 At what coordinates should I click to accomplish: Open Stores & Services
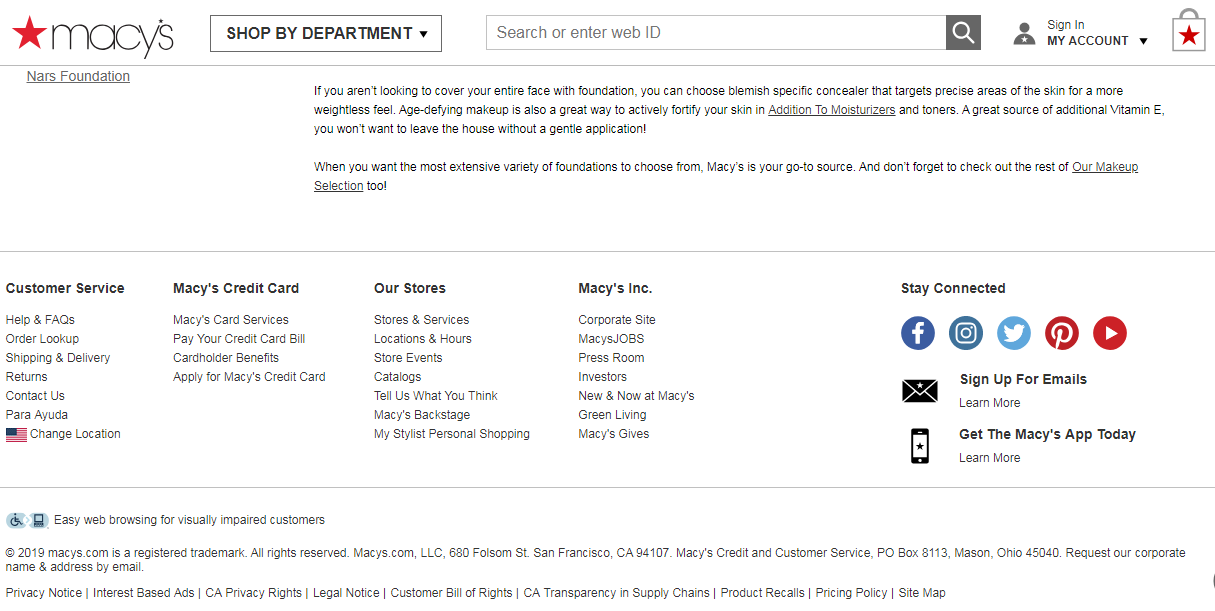point(421,320)
